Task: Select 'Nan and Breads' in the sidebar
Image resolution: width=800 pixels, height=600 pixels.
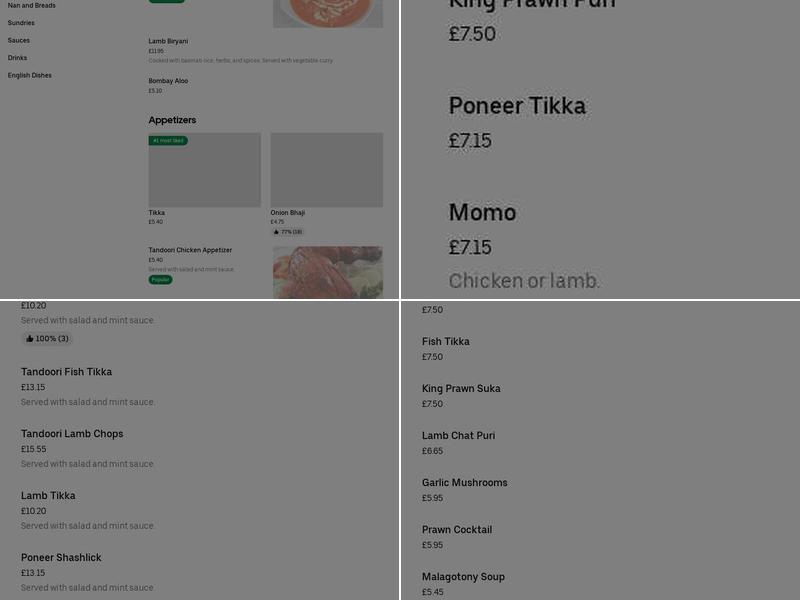Action: click(29, 4)
